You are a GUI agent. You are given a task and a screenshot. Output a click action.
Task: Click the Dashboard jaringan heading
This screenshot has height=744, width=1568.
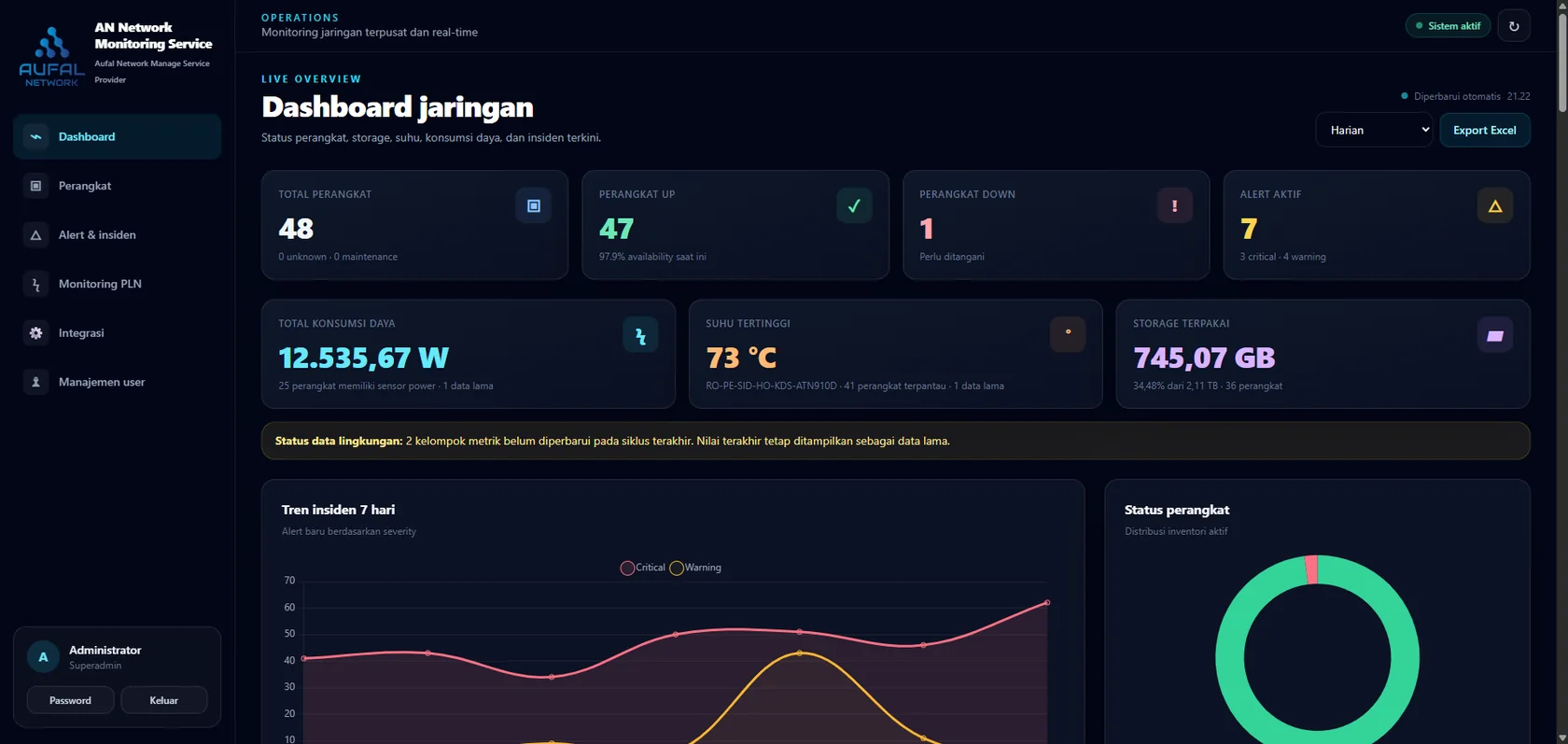pos(397,107)
